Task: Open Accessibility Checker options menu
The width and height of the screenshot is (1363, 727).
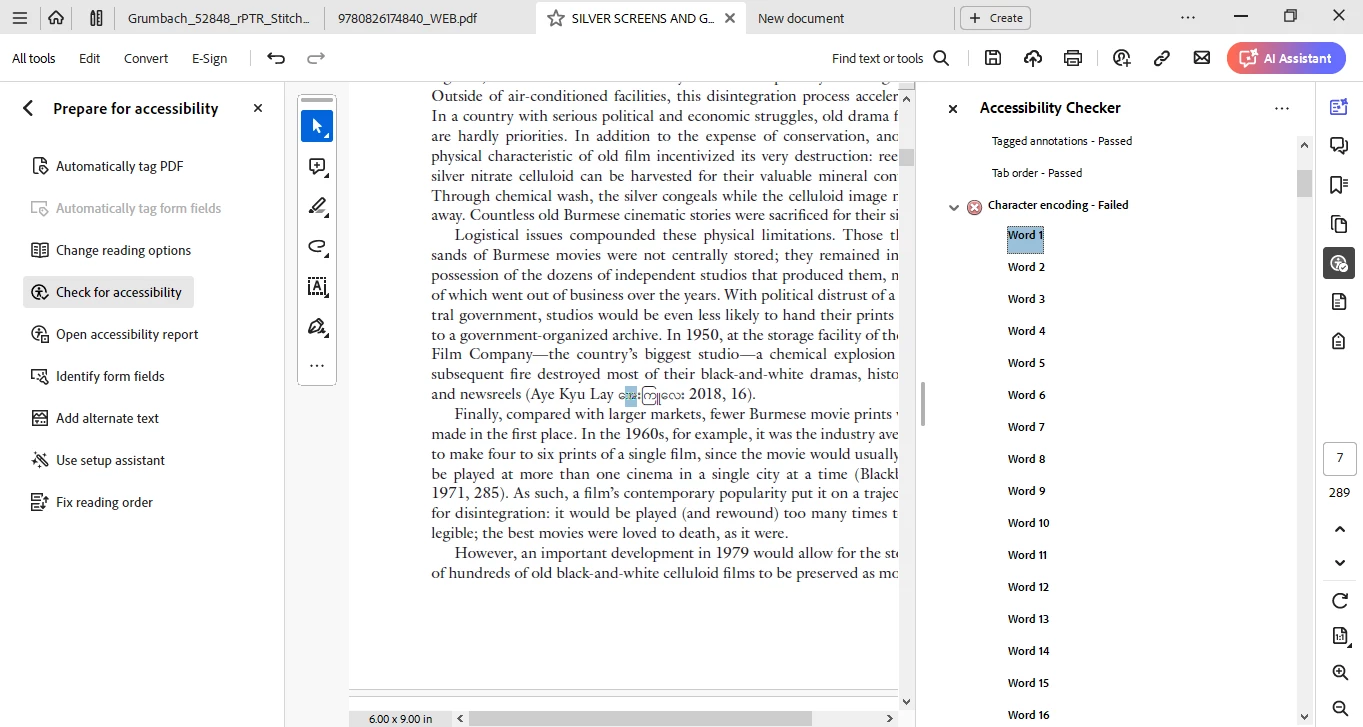Action: point(1281,108)
